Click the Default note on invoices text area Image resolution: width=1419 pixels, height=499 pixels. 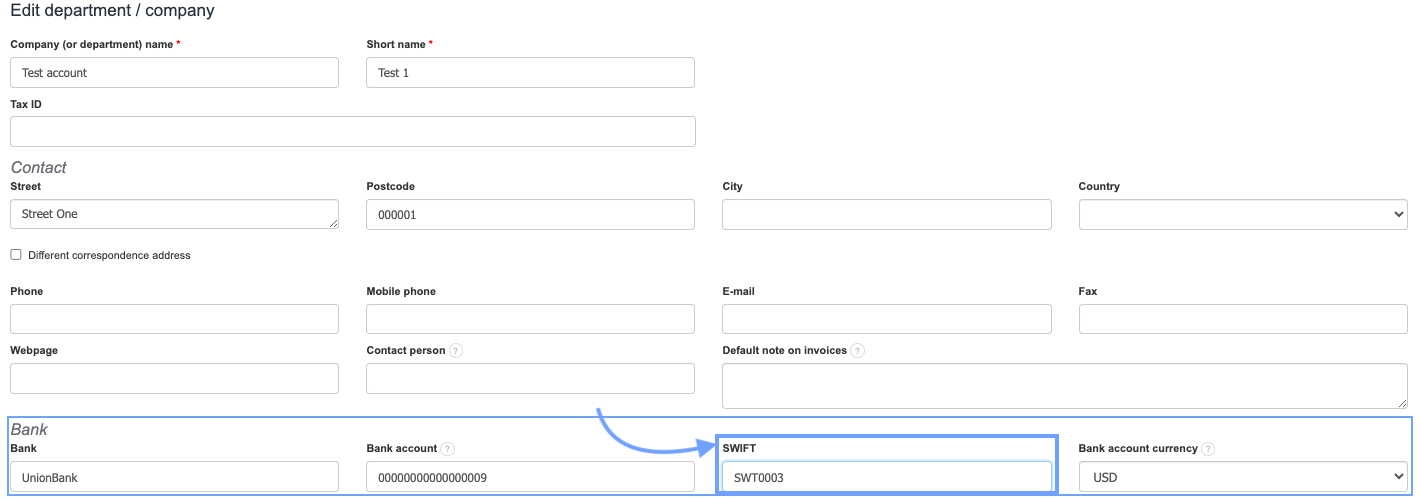pos(1064,385)
